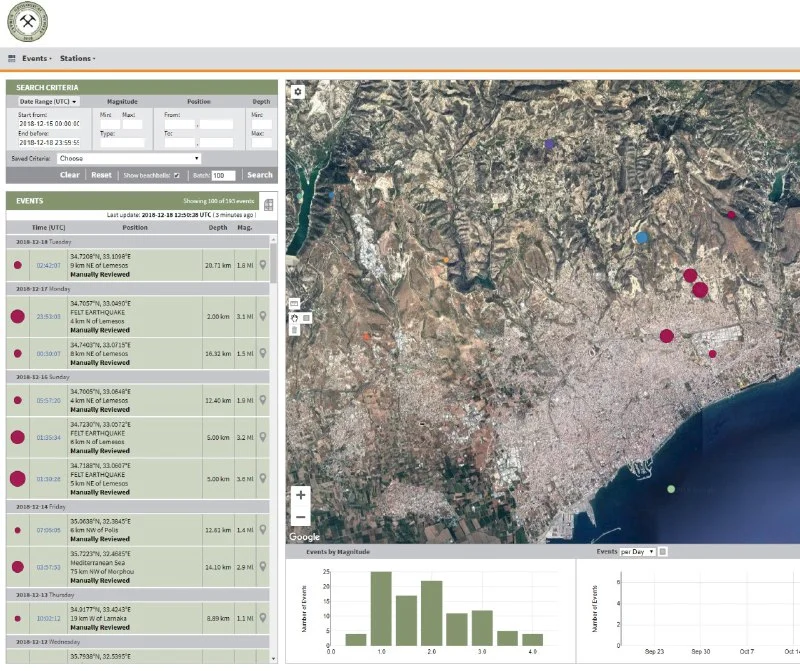The height and width of the screenshot is (671, 800).
Task: Zoom in on the map
Action: click(x=301, y=495)
